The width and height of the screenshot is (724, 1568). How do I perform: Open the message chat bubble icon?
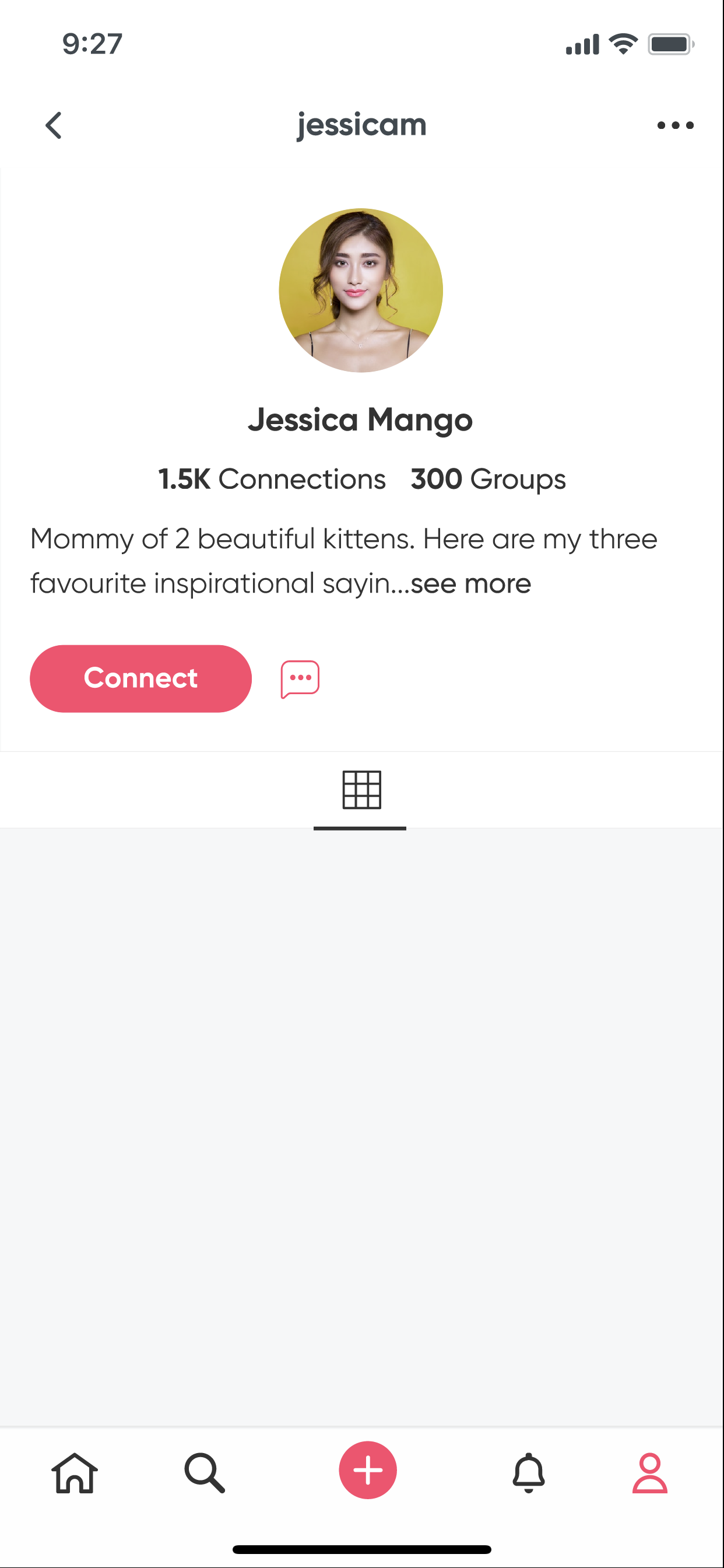pos(300,678)
